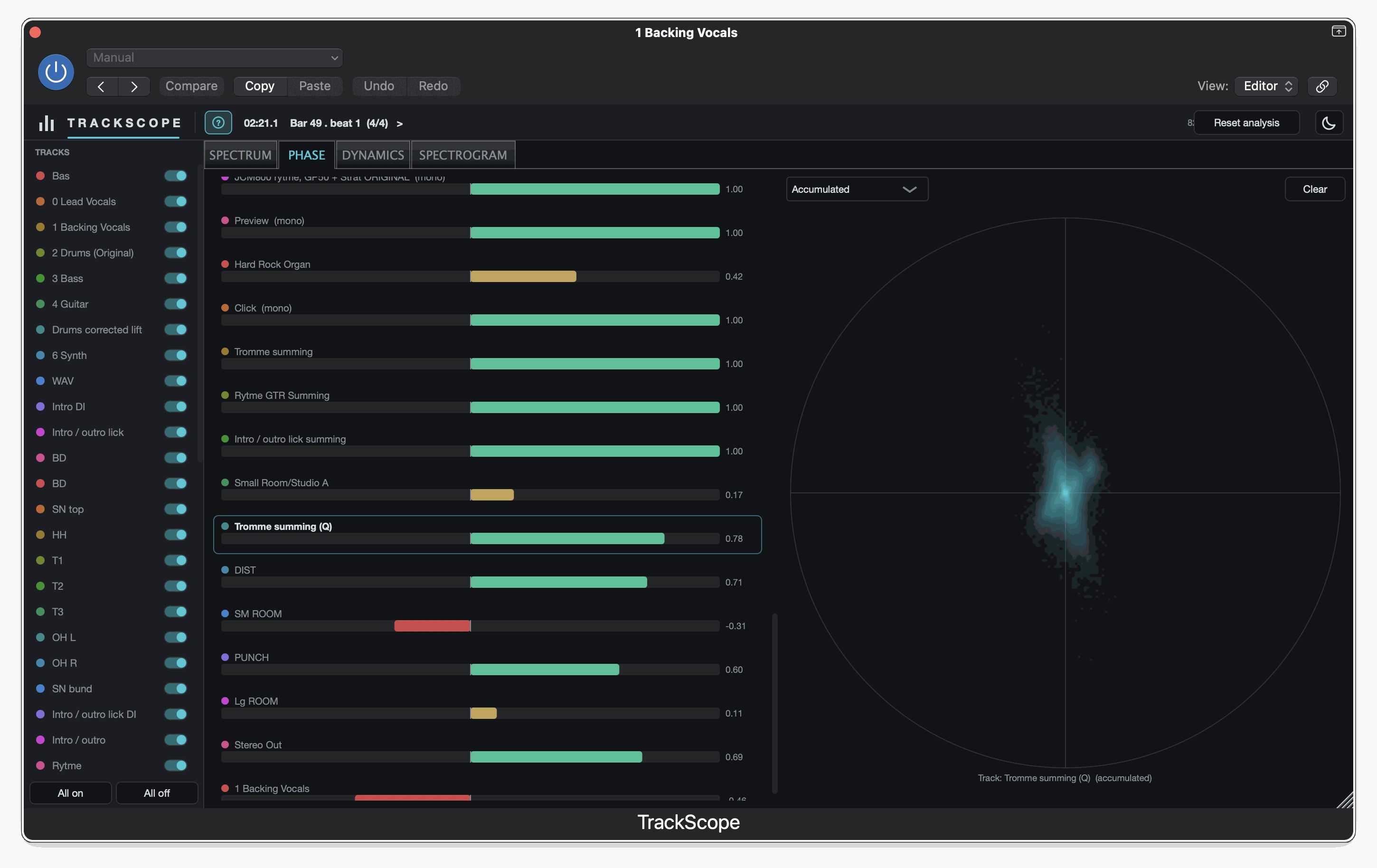
Task: Open the Accumulated mode dropdown
Action: (857, 189)
